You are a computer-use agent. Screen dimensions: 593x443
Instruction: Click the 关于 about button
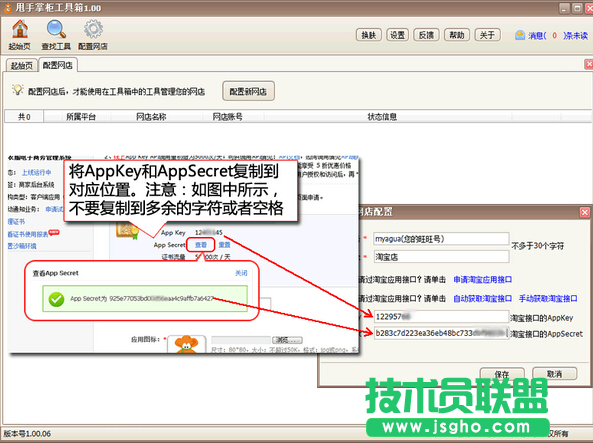487,35
